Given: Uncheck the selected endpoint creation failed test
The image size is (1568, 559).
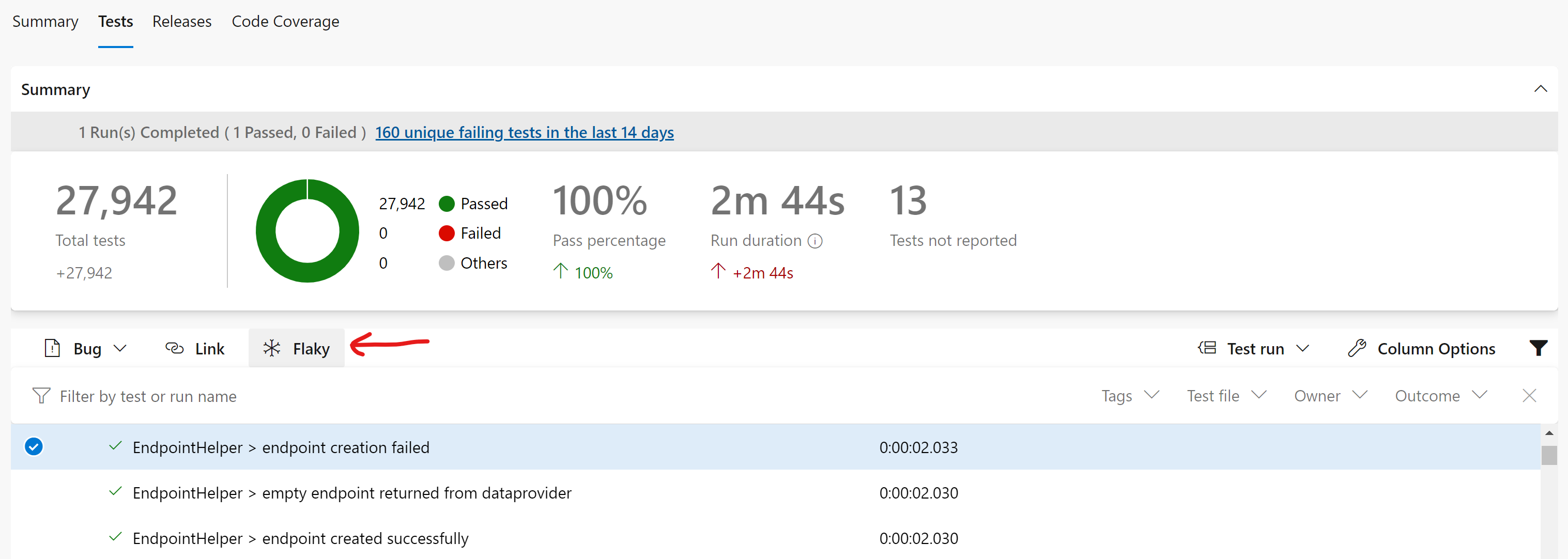Looking at the screenshot, I should click(34, 446).
